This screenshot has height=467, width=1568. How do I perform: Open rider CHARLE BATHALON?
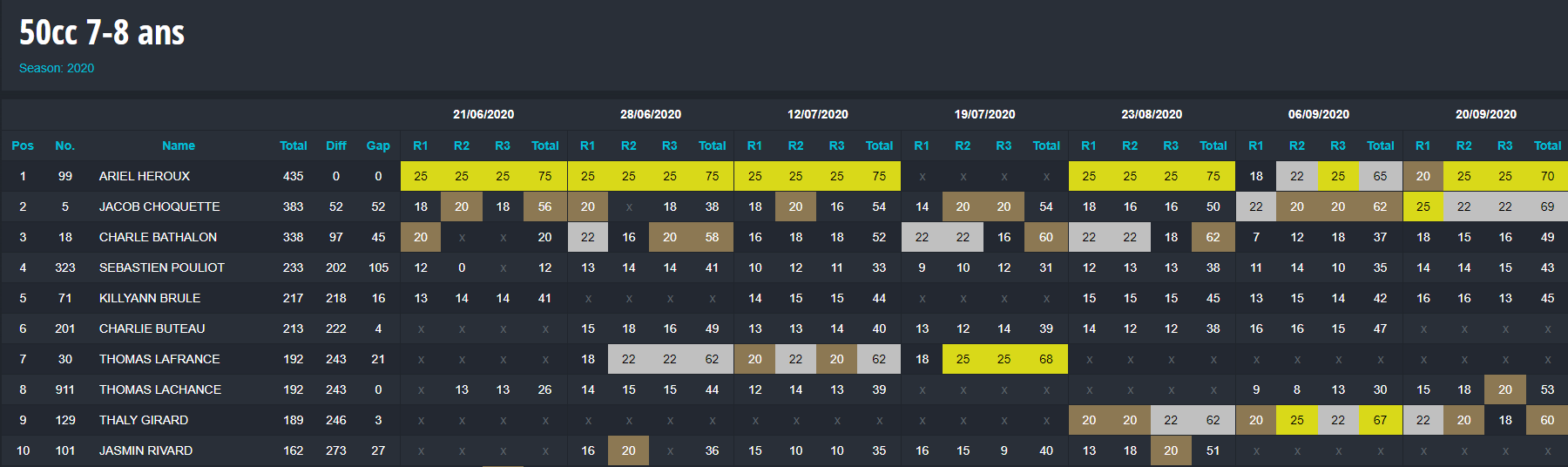tap(159, 237)
